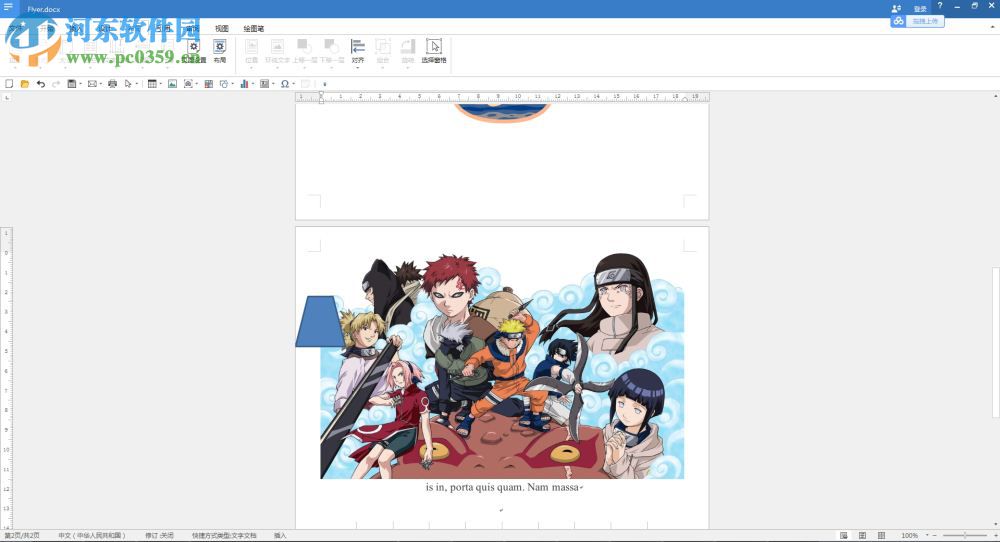The image size is (1000, 542).
Task: Select the Naruto characters picture
Action: click(502, 365)
